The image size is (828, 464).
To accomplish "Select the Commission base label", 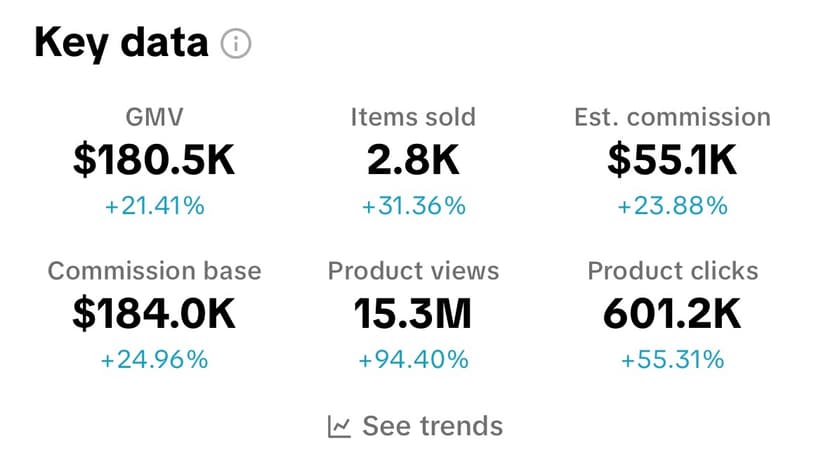I will (154, 271).
